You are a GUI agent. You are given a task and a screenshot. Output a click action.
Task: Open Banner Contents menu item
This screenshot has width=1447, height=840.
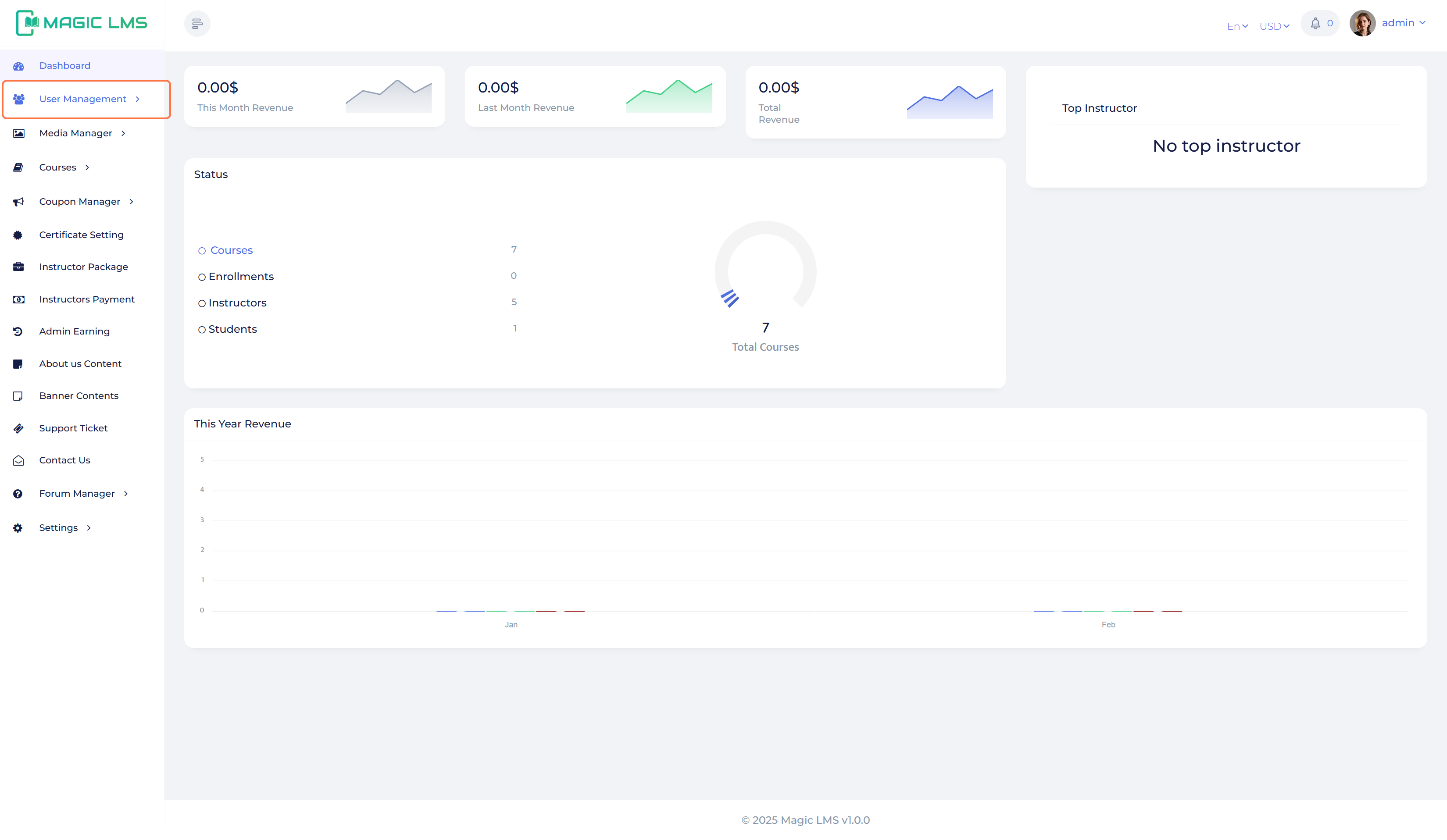point(79,396)
